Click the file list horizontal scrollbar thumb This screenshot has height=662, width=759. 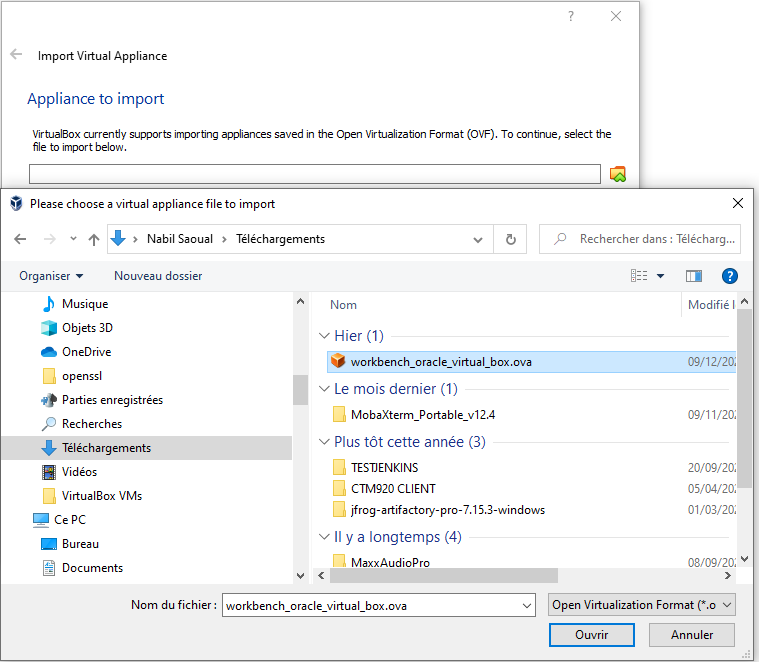(x=443, y=575)
